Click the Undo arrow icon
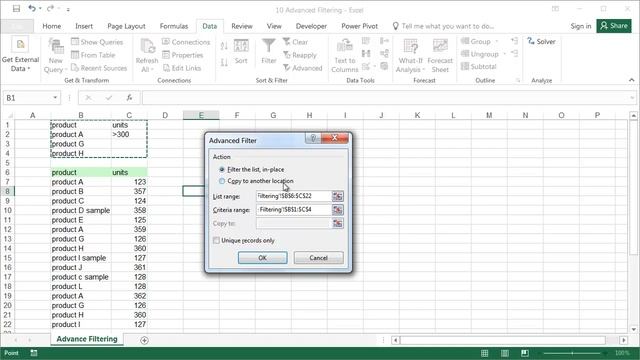This screenshot has height=360, width=640. 31,8
